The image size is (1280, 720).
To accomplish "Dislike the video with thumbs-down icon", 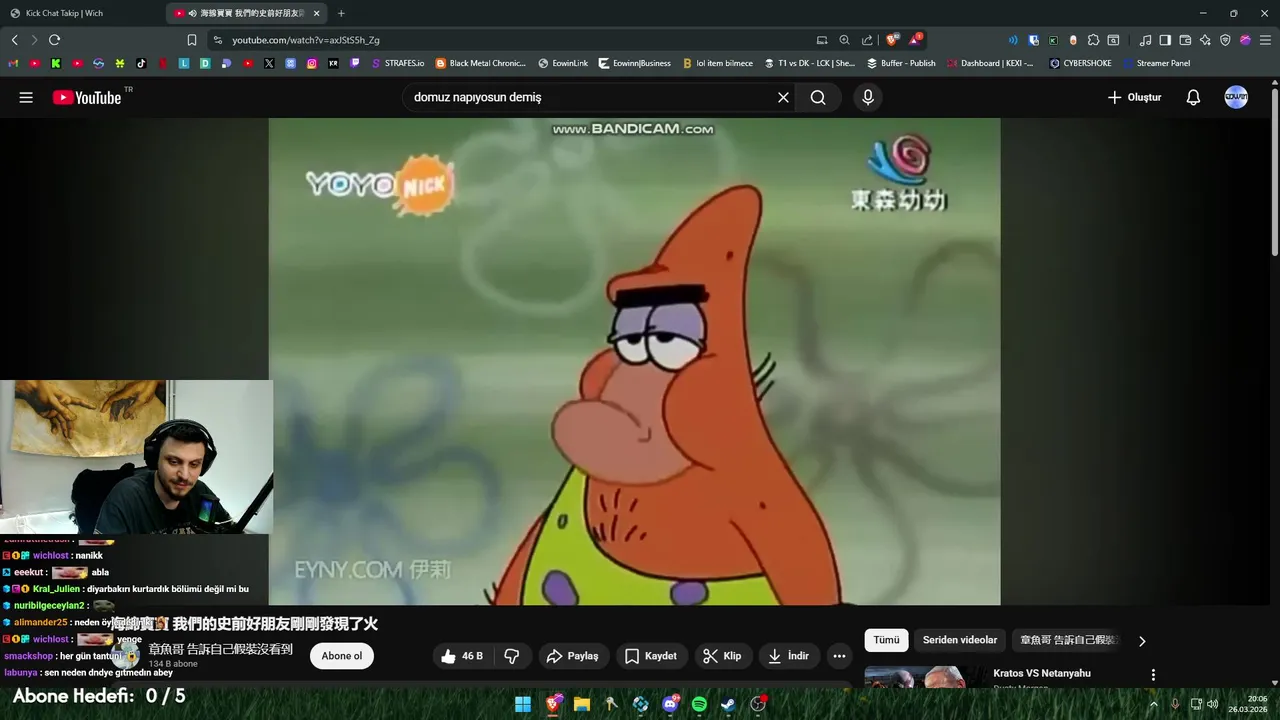I will pos(512,656).
